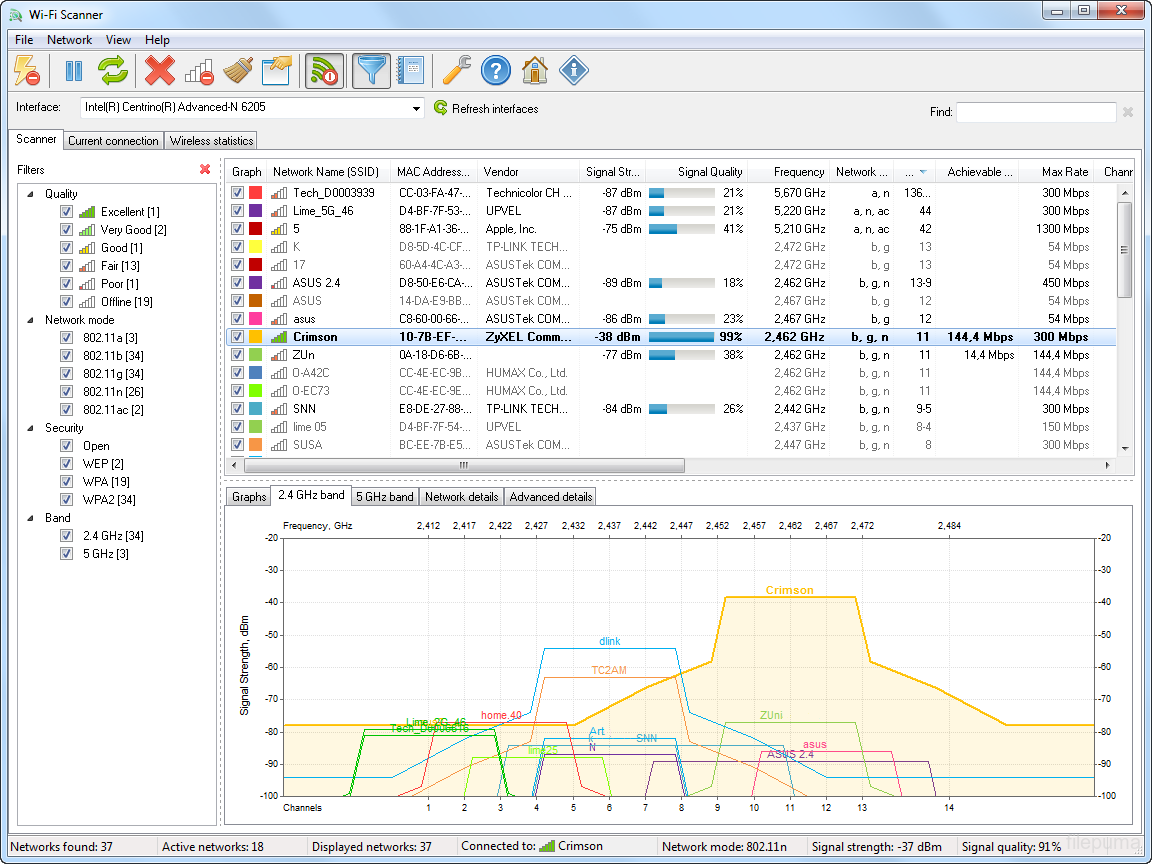Switch to the 5 GHz band tab
This screenshot has height=864, width=1152.
click(384, 496)
